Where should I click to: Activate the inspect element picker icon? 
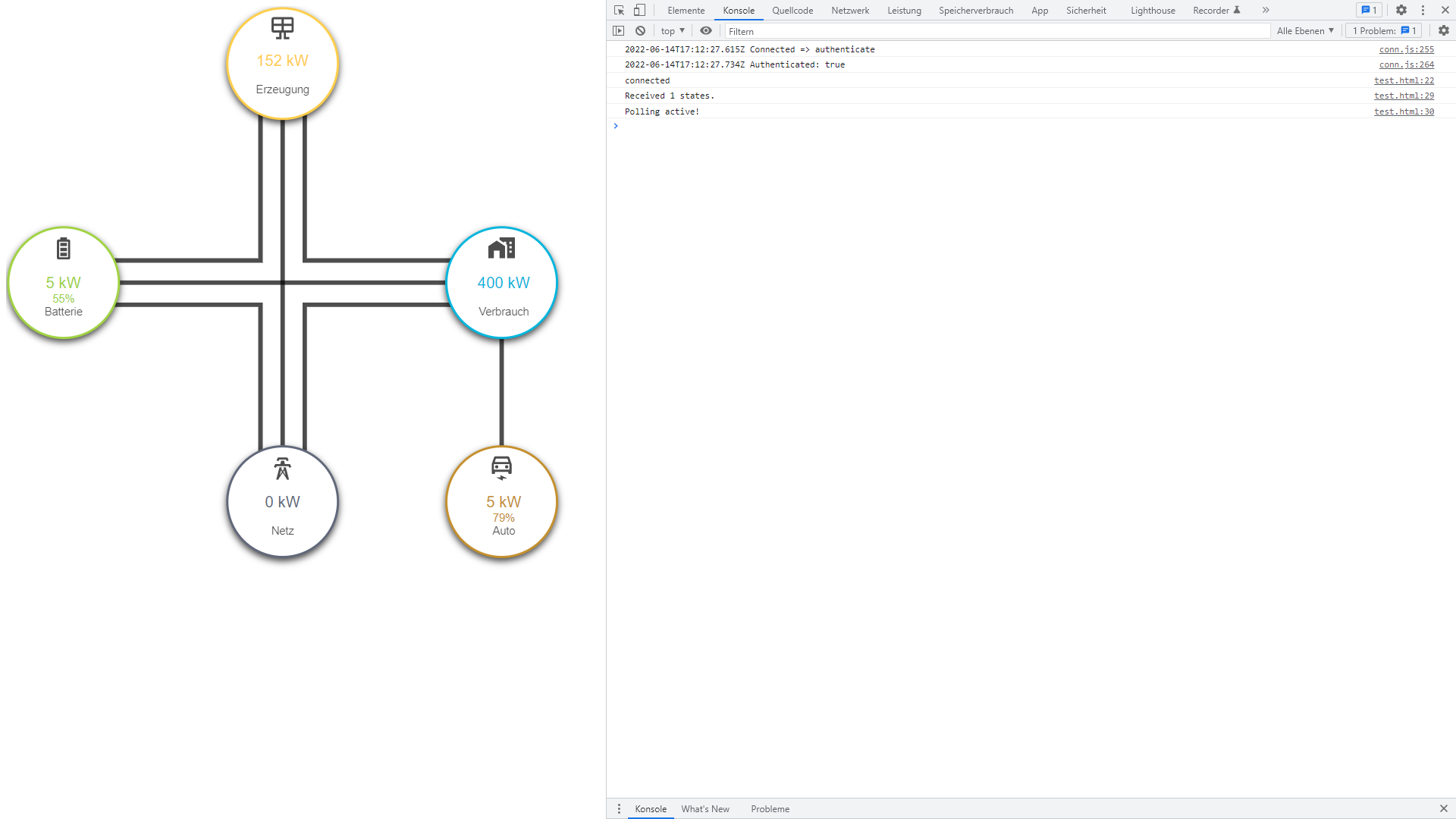click(619, 10)
